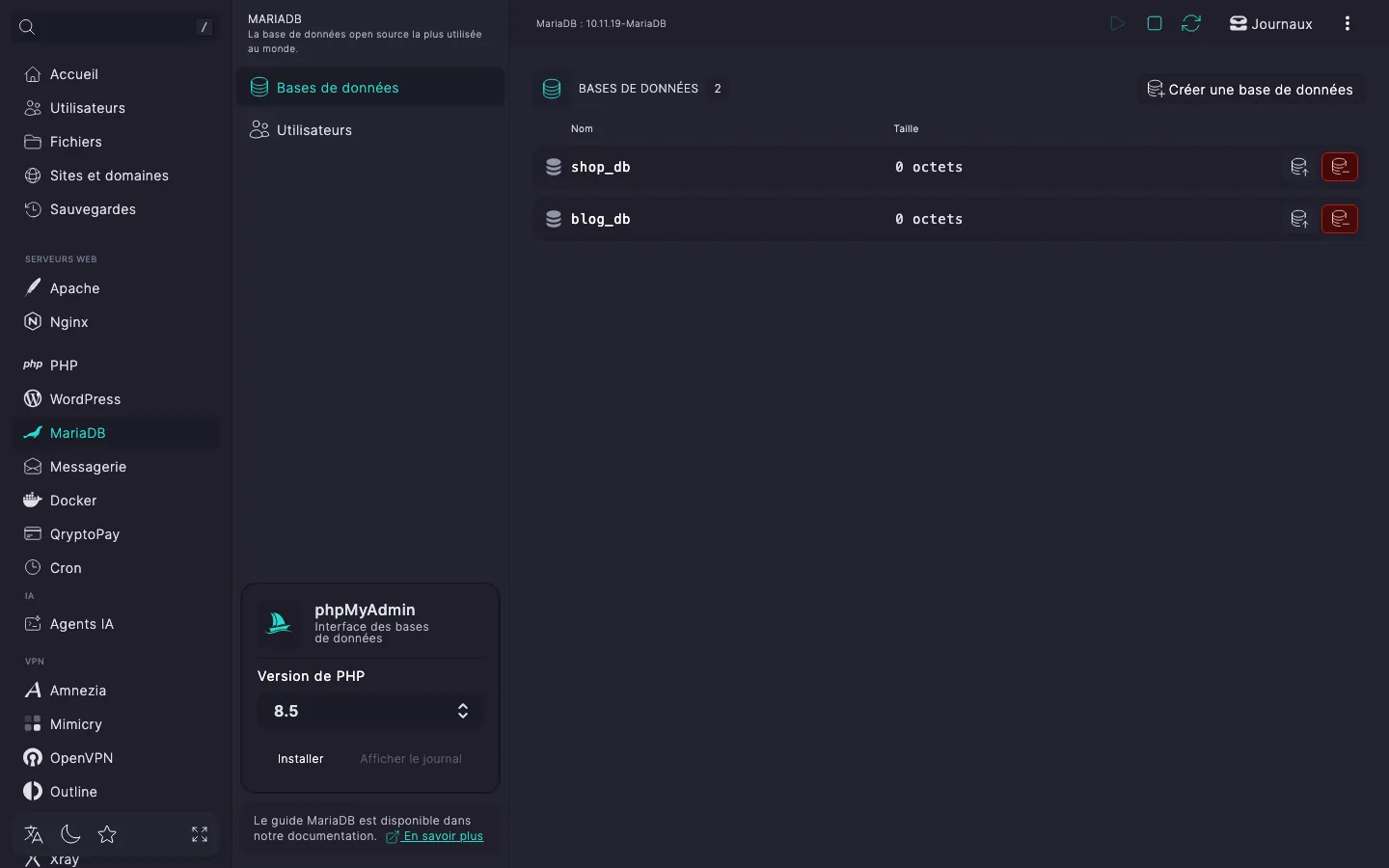Delete the blog_db database

pos(1340,219)
